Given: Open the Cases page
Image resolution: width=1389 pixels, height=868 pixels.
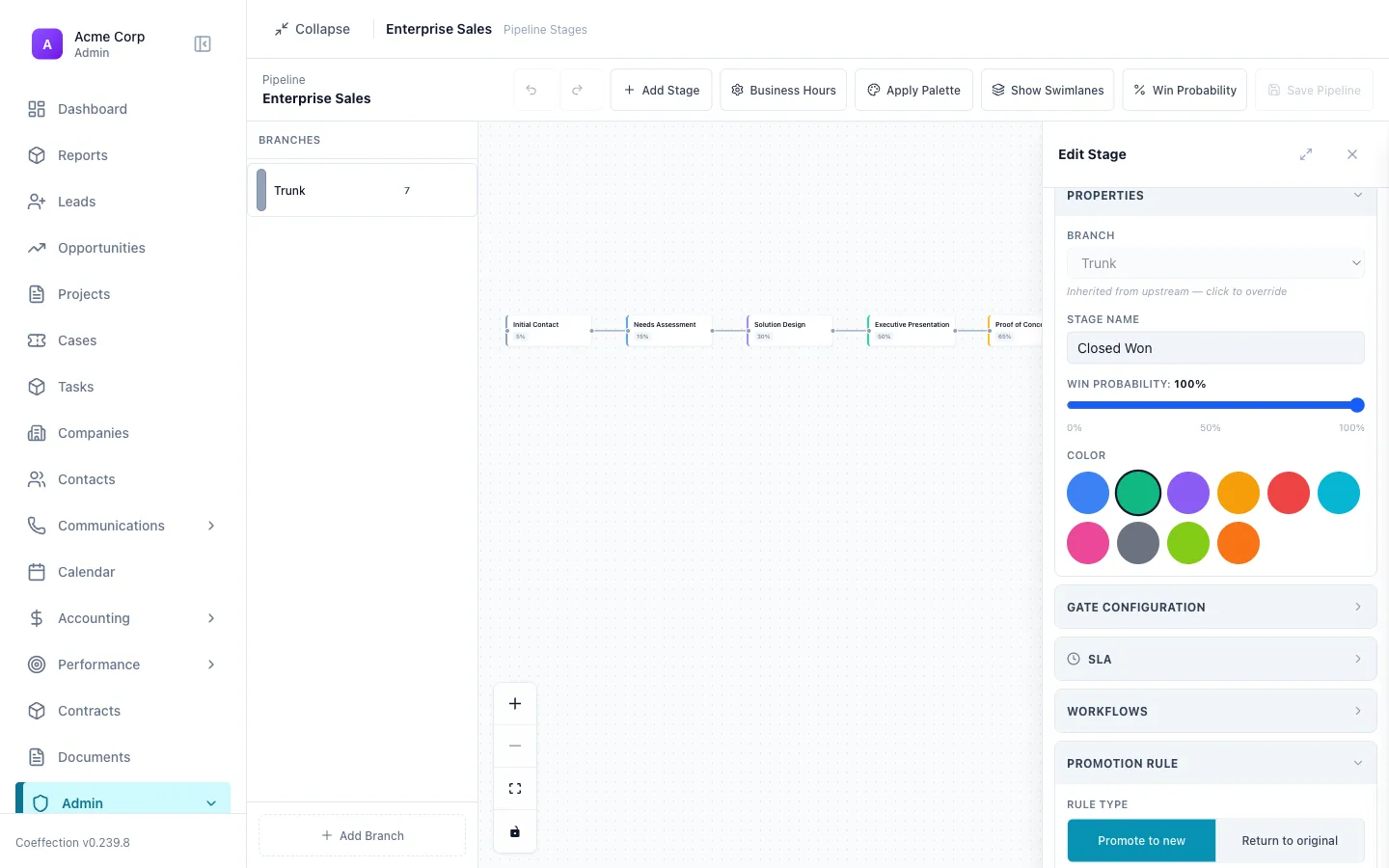Looking at the screenshot, I should point(123,340).
